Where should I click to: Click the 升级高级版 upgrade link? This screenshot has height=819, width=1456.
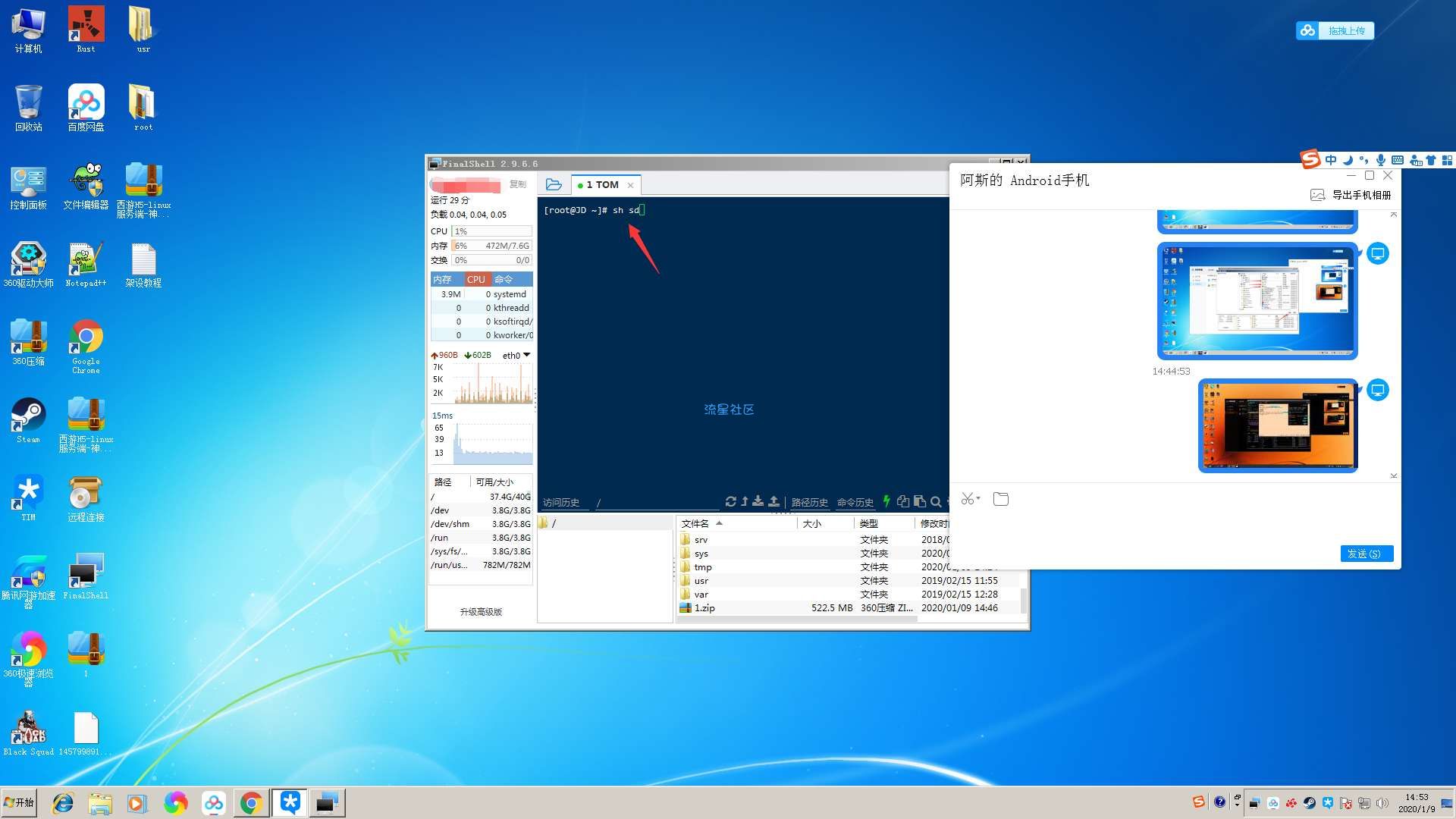[x=481, y=612]
